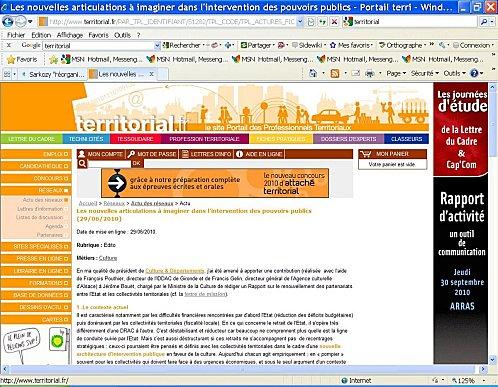Click the site search input field

click(109, 164)
